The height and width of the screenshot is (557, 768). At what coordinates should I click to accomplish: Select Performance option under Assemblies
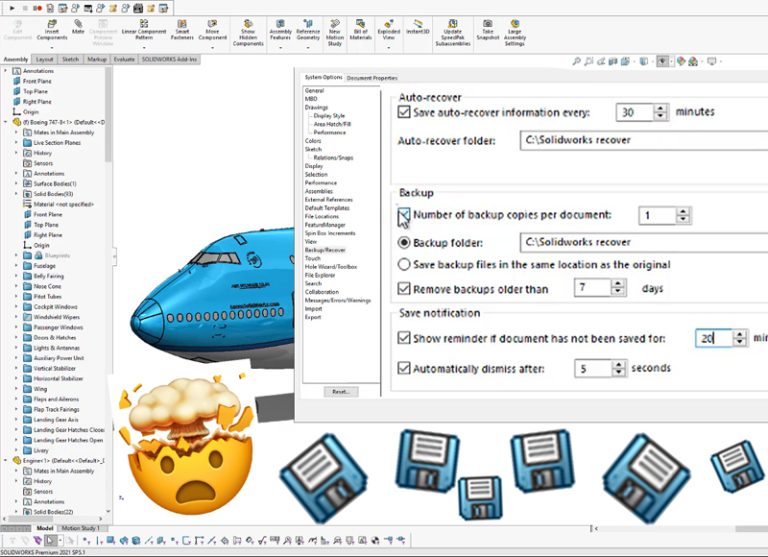tap(321, 183)
